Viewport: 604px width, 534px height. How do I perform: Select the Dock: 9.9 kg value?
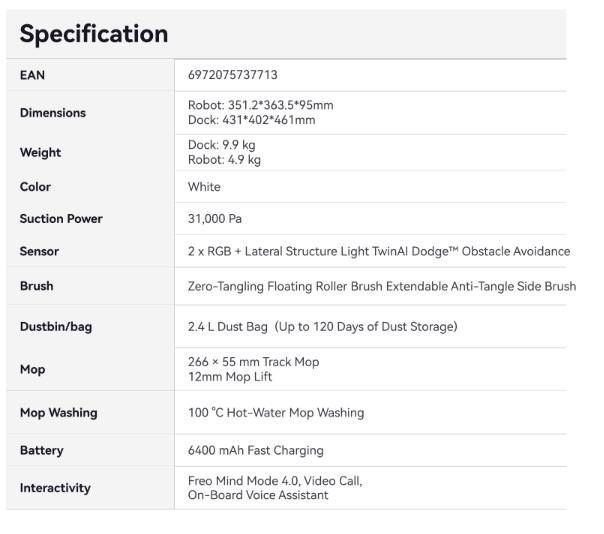222,145
